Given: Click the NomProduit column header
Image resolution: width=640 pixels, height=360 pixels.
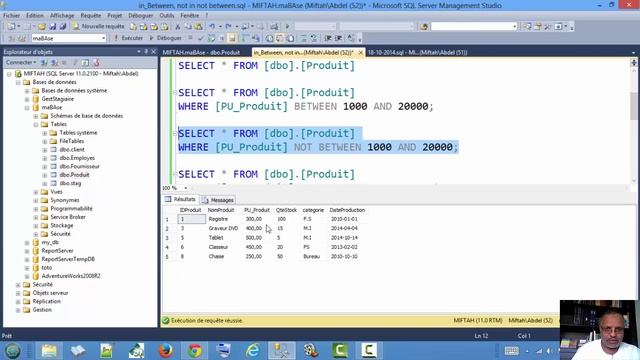Looking at the screenshot, I should click(x=221, y=210).
